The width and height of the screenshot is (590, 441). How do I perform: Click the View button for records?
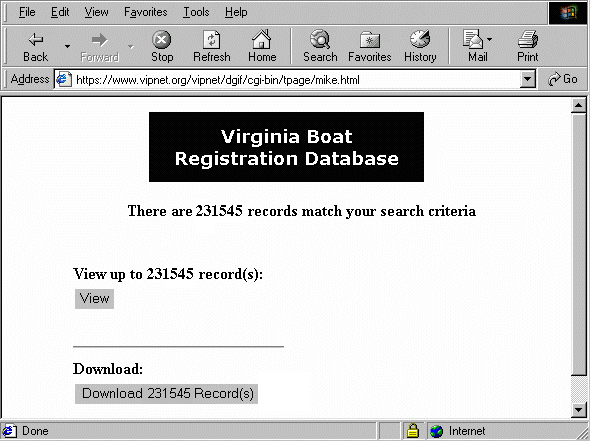coord(94,299)
